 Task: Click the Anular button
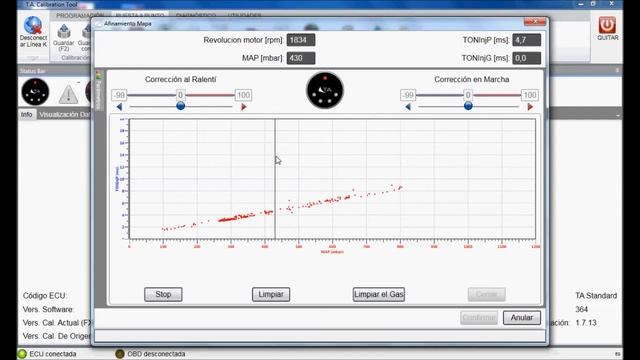tap(522, 318)
